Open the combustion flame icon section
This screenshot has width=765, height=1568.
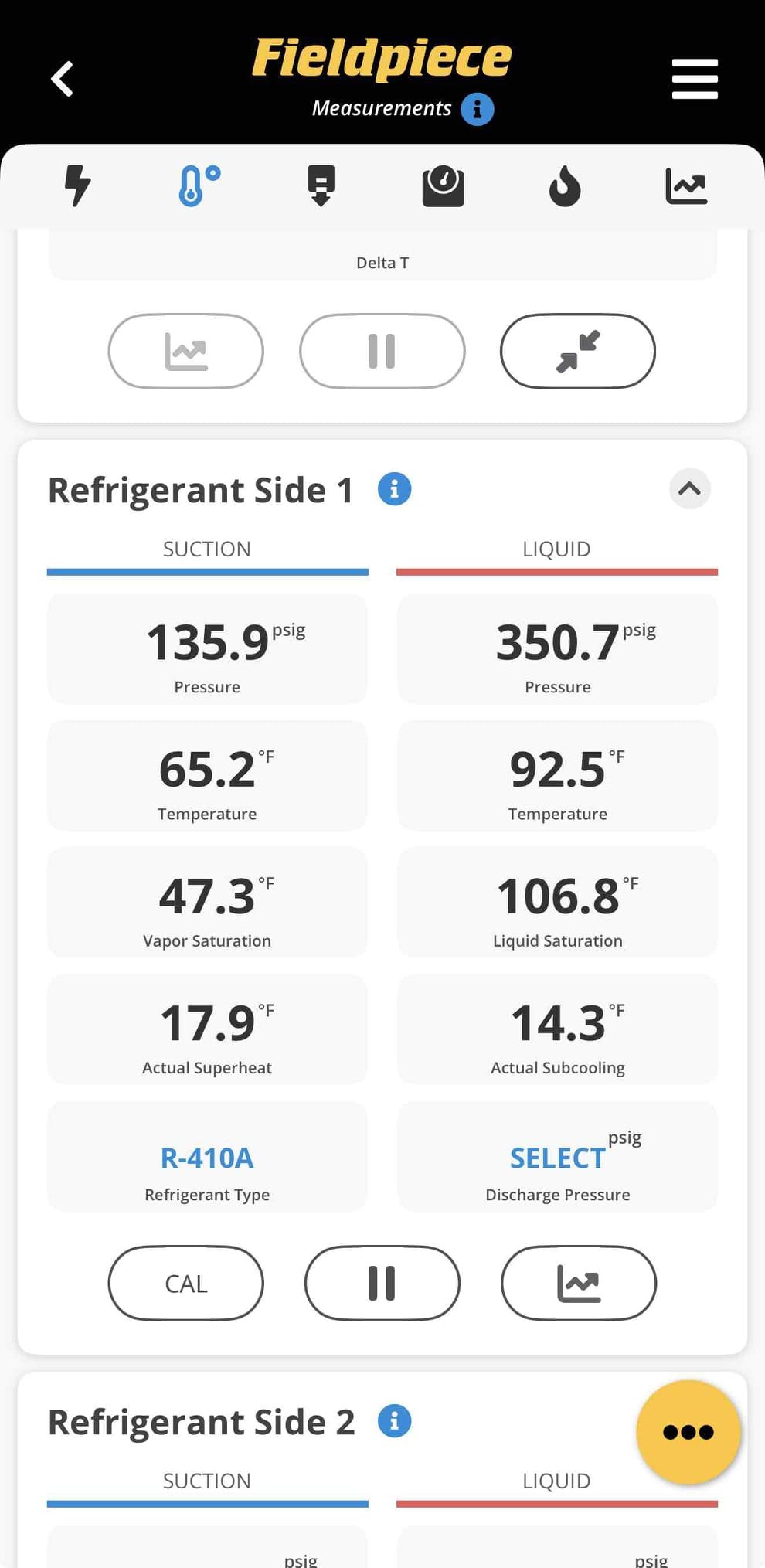pyautogui.click(x=565, y=186)
